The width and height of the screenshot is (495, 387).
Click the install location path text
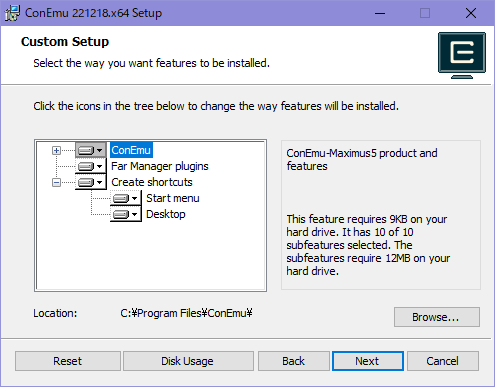pyautogui.click(x=186, y=313)
